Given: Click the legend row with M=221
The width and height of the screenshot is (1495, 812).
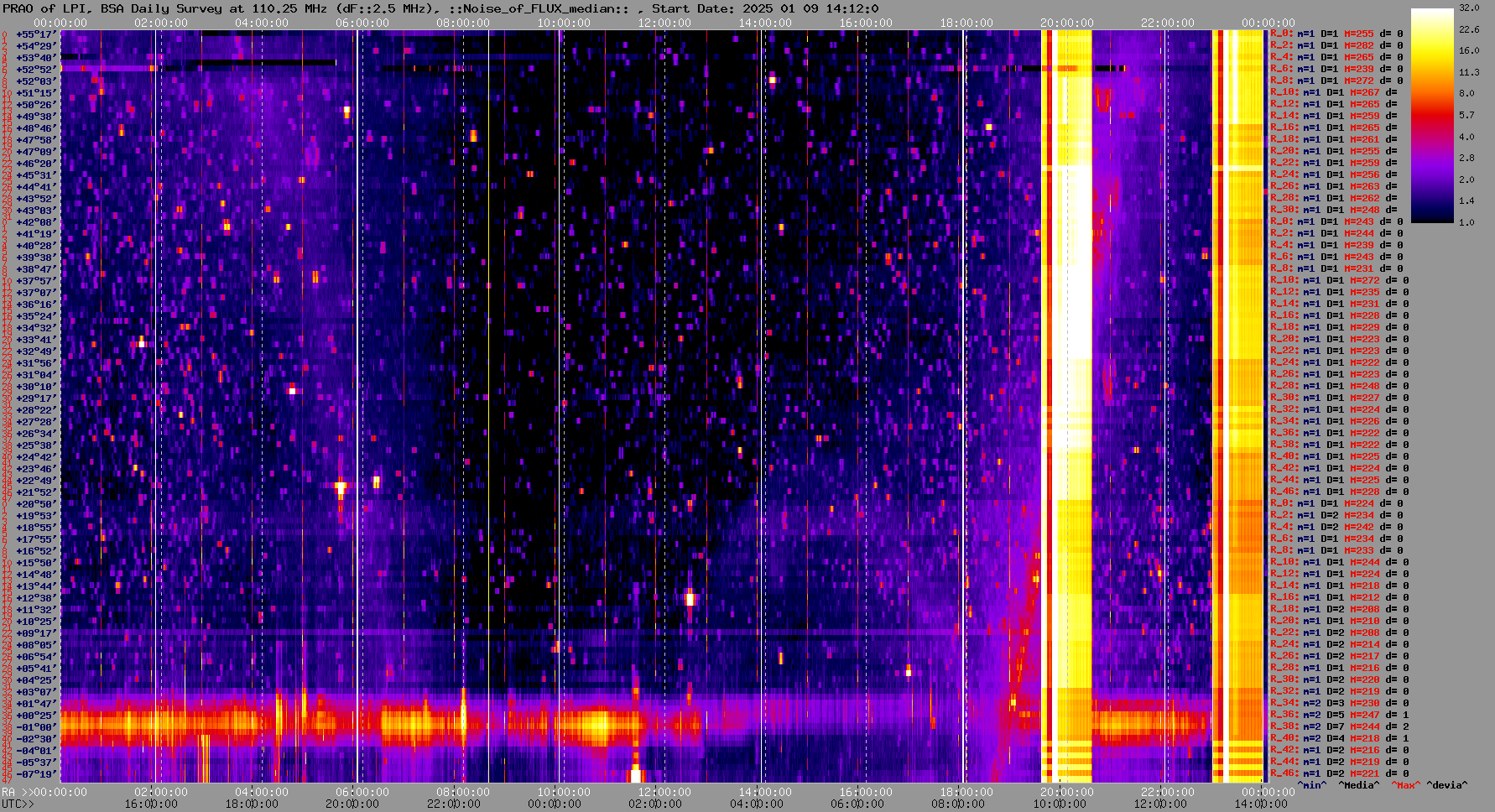Looking at the screenshot, I should click(1340, 773).
